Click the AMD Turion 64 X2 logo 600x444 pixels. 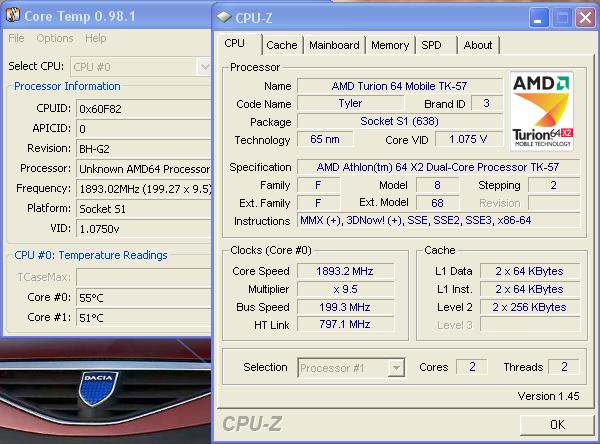pyautogui.click(x=542, y=111)
